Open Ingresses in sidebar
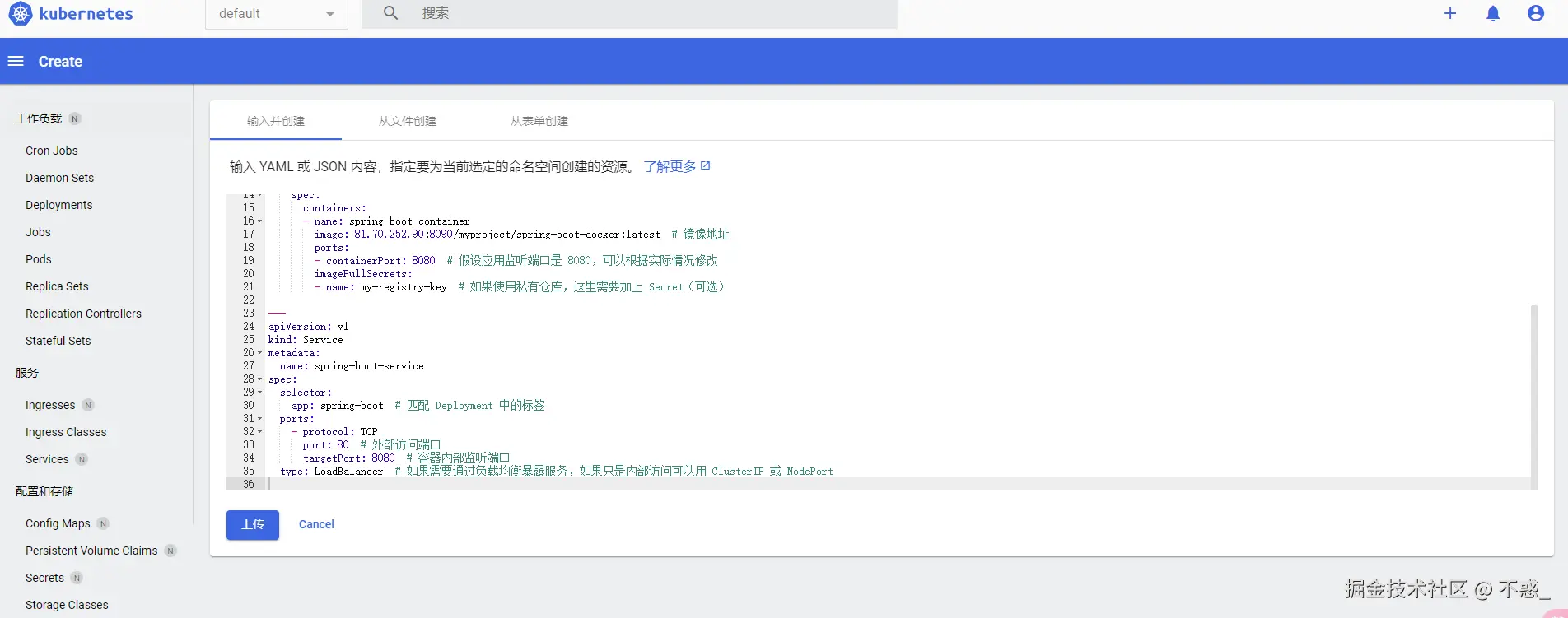 tap(50, 405)
